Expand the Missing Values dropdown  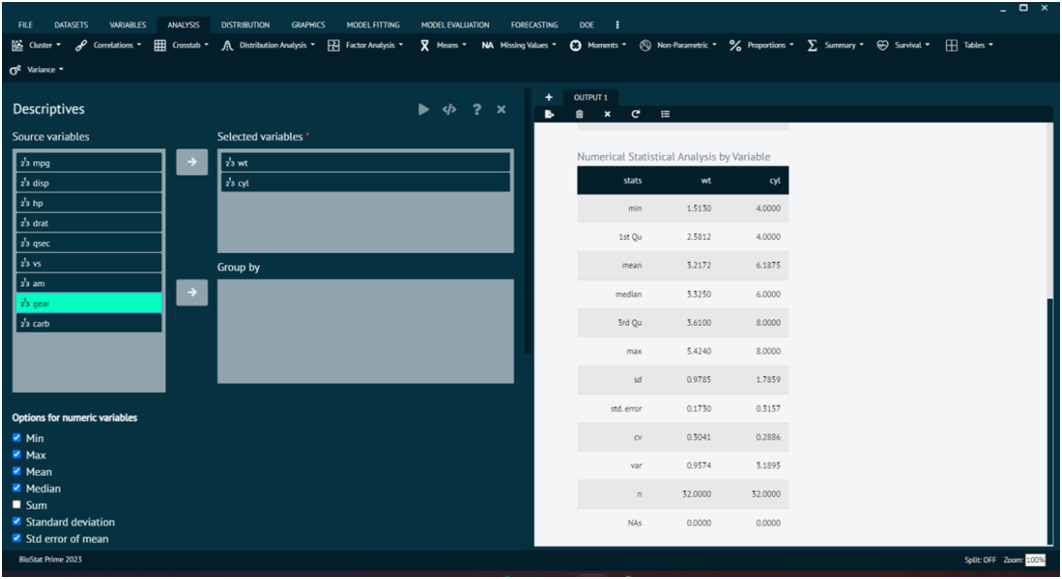click(x=519, y=45)
